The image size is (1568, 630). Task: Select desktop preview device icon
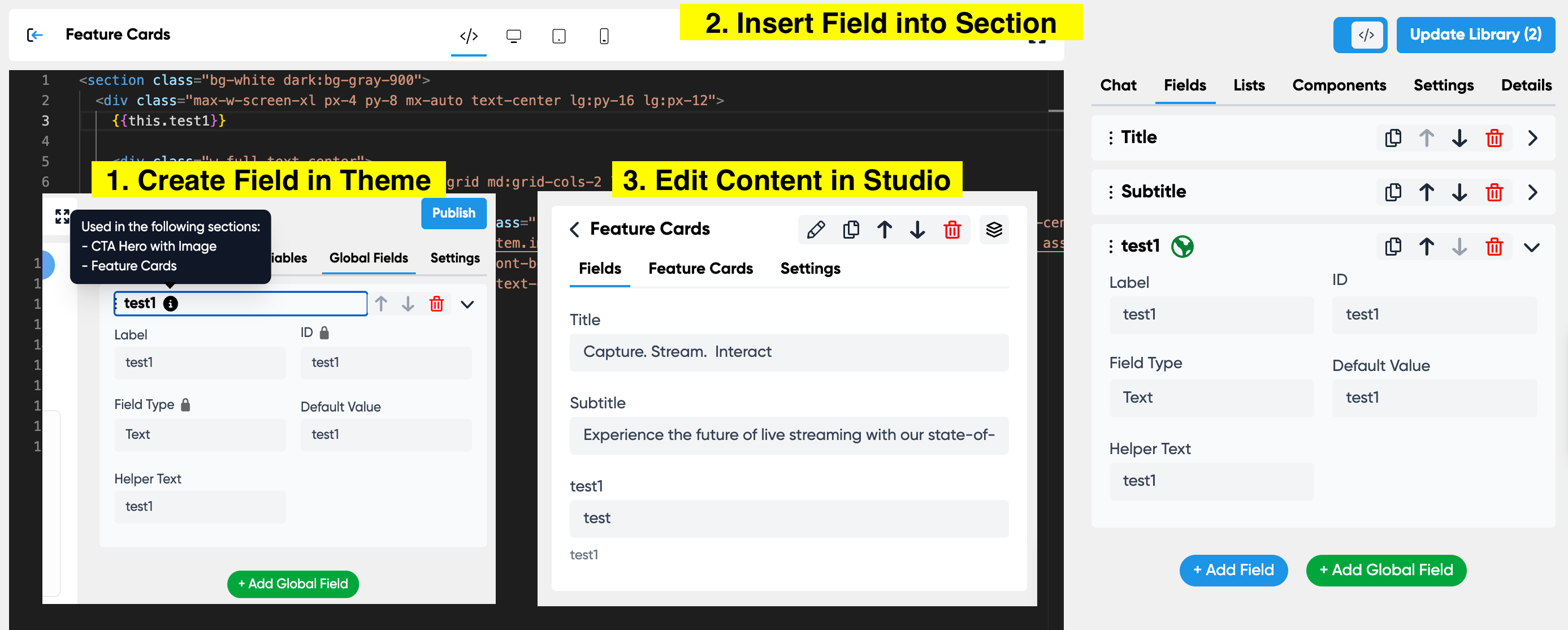pos(513,36)
